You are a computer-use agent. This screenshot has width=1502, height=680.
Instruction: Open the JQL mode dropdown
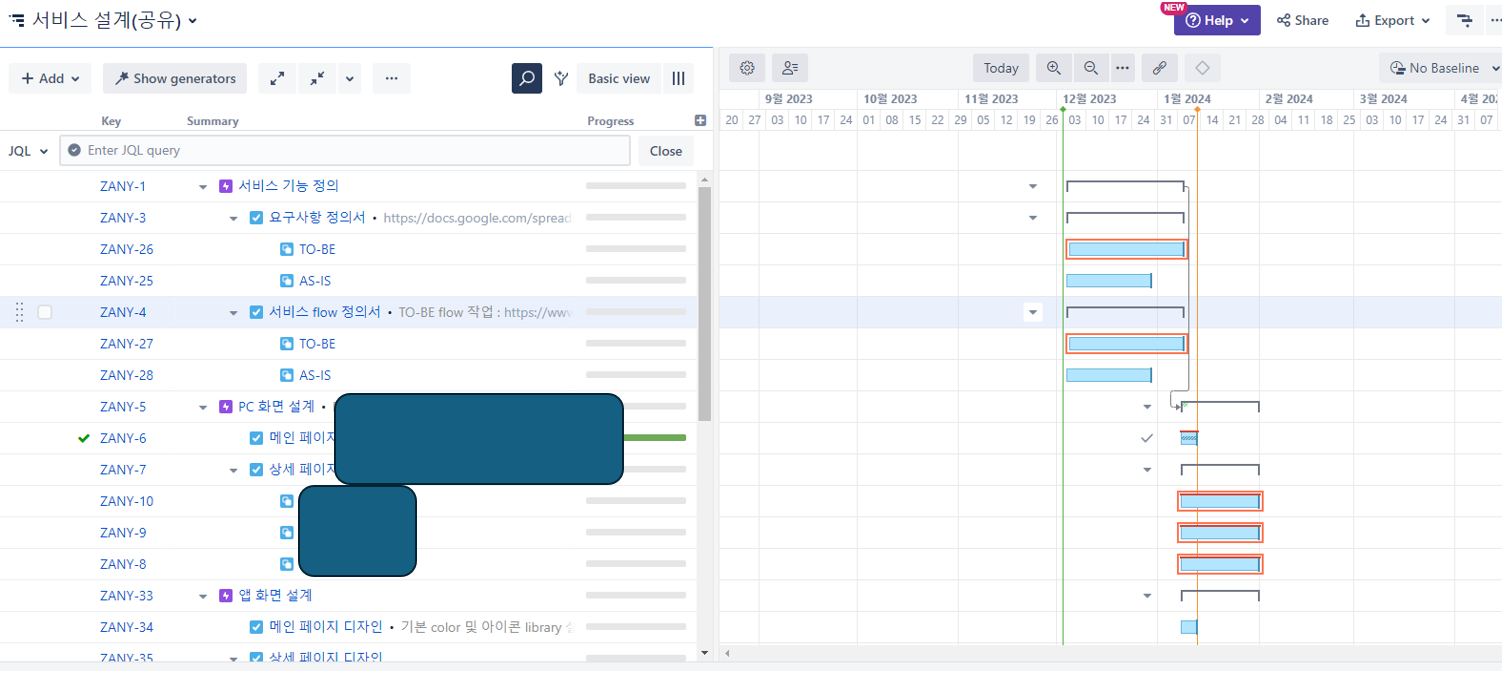28,151
